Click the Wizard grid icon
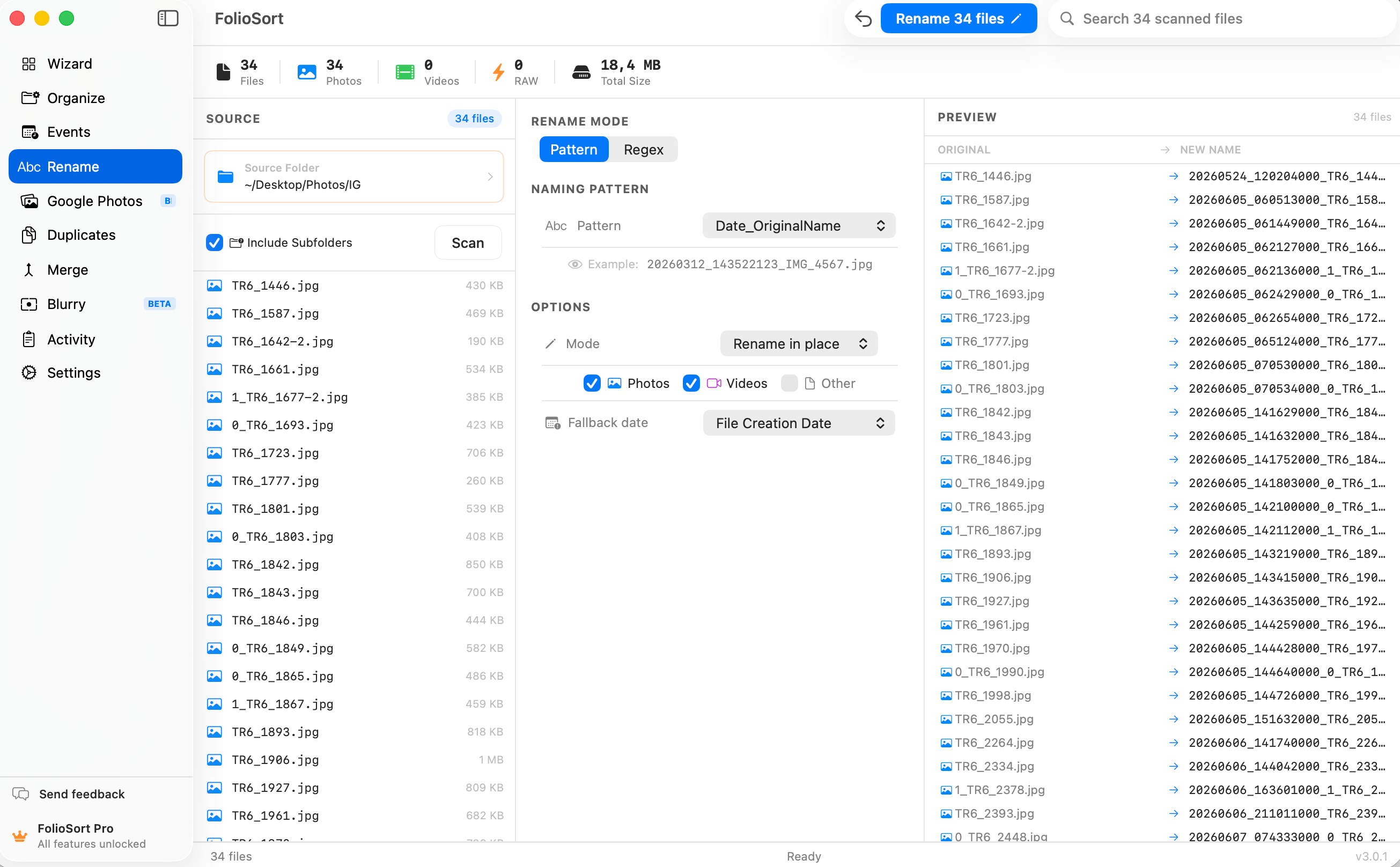Screen dimensions: 1400x867 click(28, 64)
